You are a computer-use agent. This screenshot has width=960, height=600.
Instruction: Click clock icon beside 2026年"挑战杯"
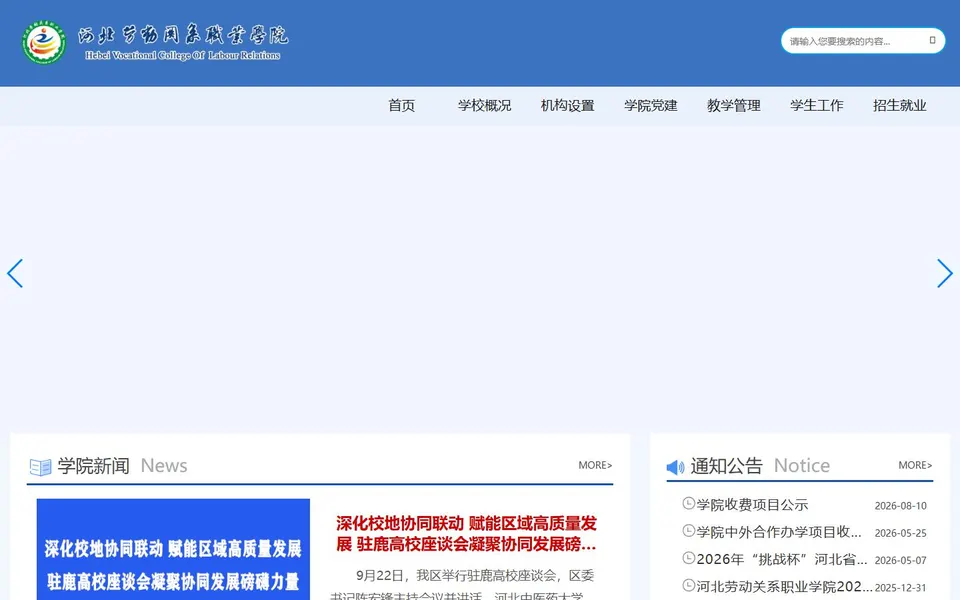[688, 558]
